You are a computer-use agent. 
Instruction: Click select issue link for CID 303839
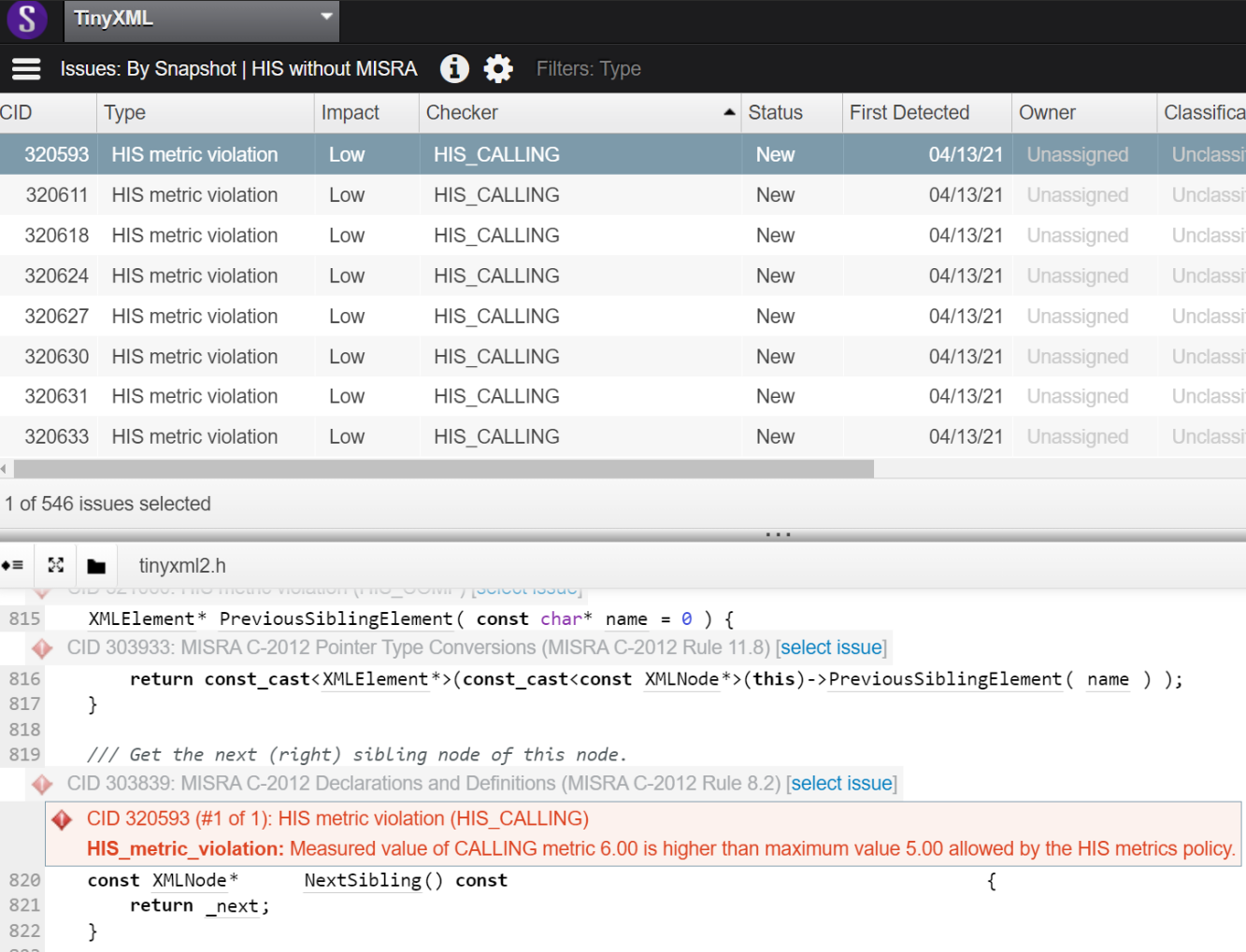coord(842,783)
